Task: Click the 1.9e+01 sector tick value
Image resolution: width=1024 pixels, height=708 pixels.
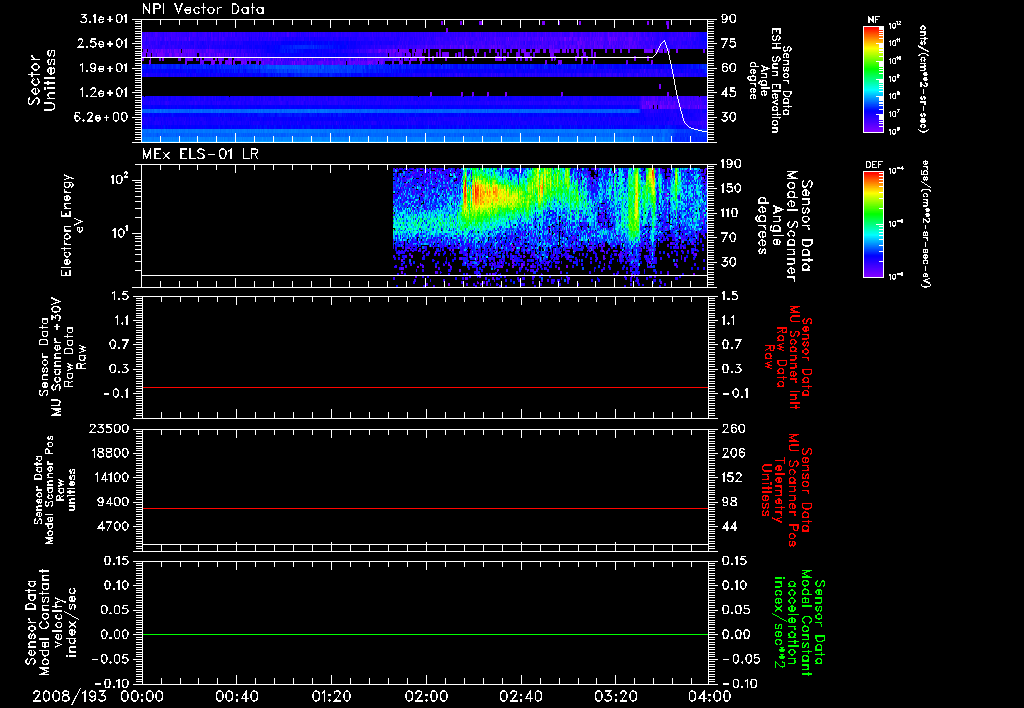Action: pyautogui.click(x=103, y=68)
